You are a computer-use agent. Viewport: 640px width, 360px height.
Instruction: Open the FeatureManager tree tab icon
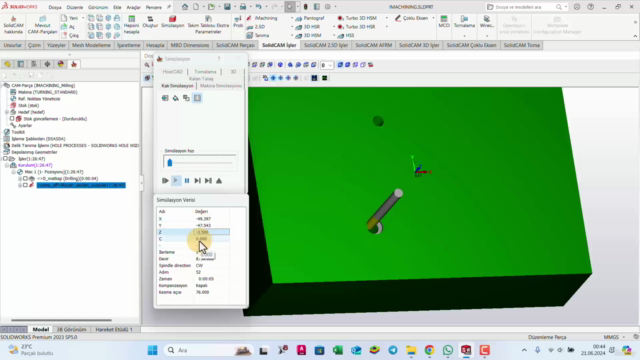7,64
